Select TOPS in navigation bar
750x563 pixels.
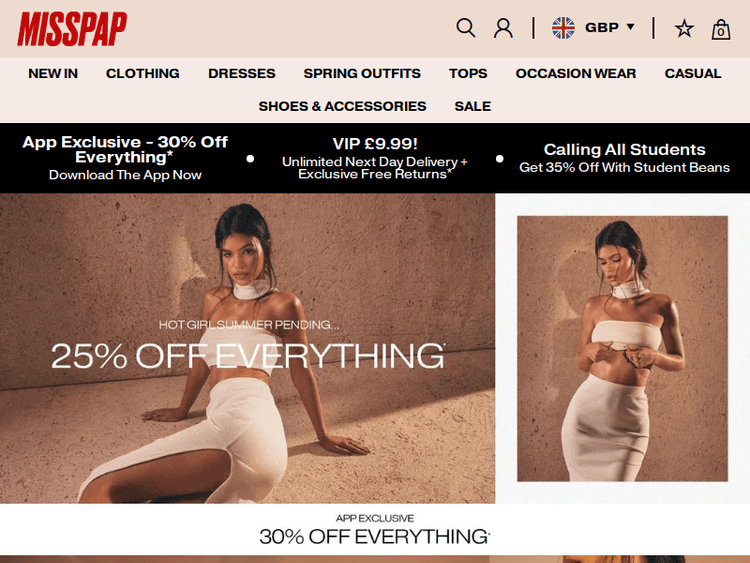coord(468,73)
